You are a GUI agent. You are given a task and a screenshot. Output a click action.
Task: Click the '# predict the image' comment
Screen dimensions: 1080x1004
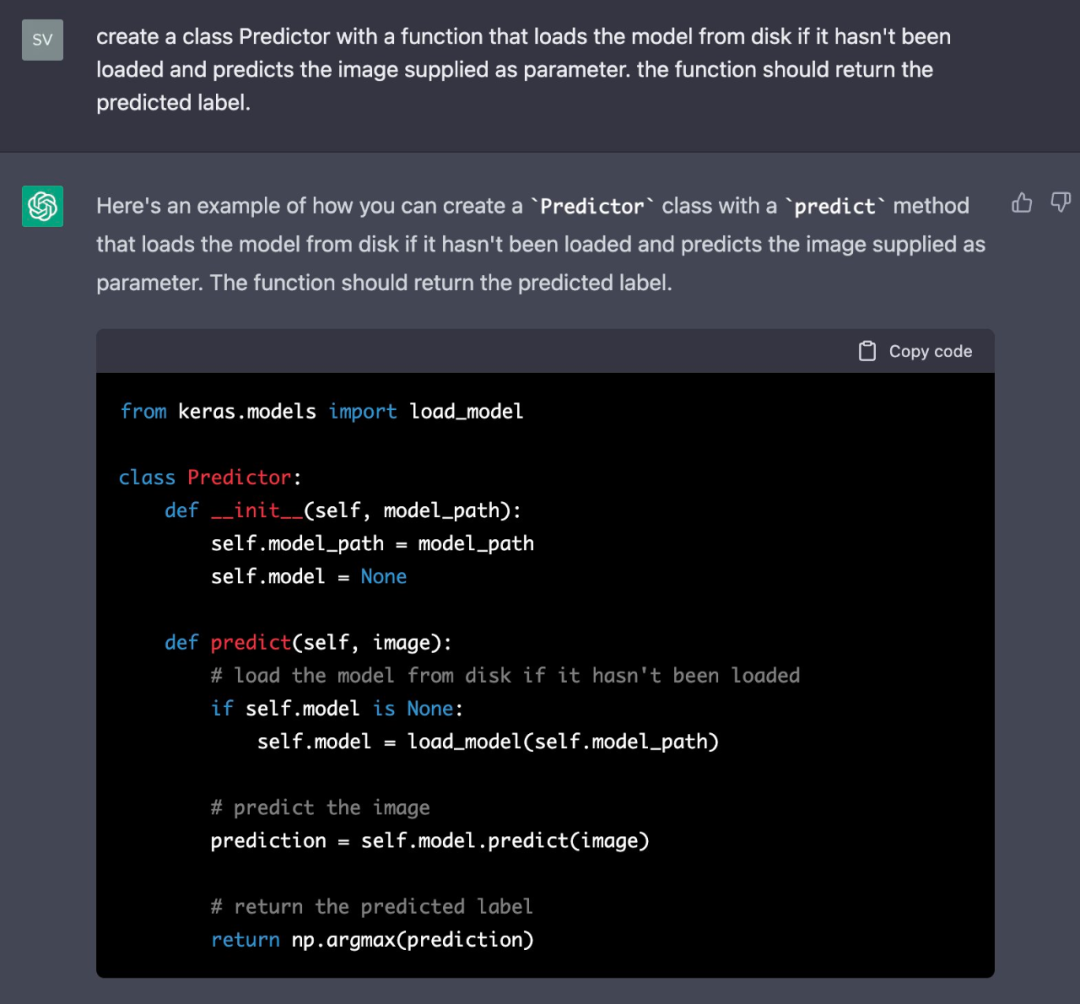[320, 807]
